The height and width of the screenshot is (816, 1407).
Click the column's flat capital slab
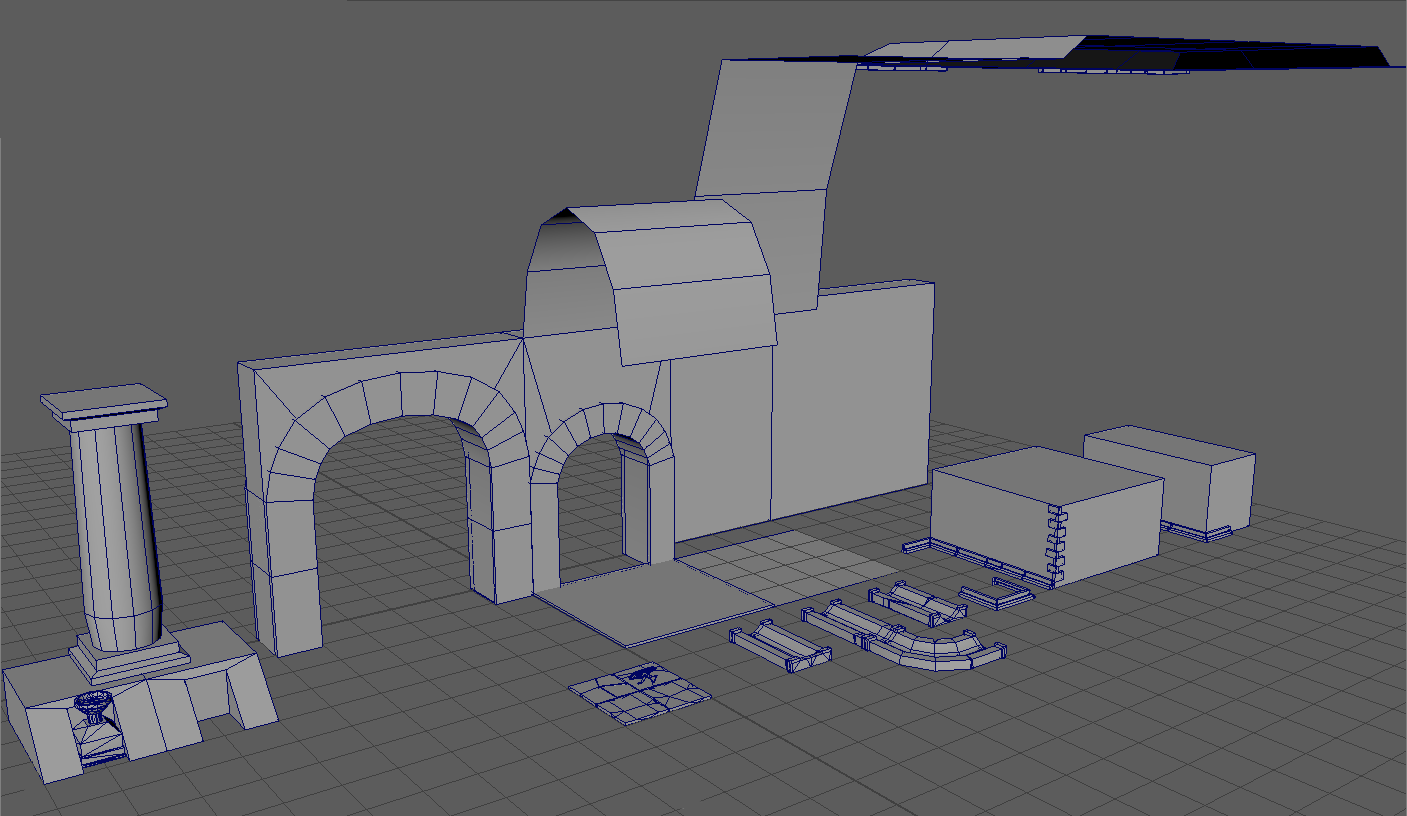pyautogui.click(x=103, y=403)
